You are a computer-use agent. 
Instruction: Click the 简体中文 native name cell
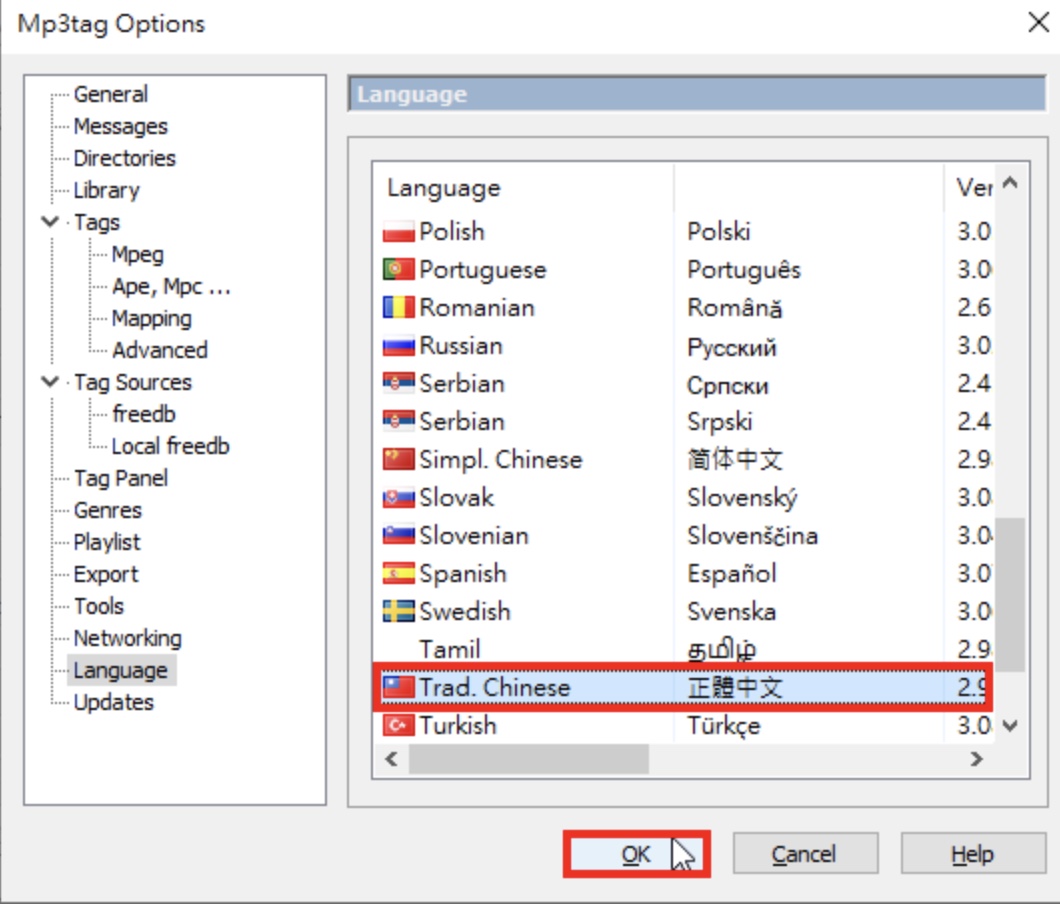(x=735, y=460)
